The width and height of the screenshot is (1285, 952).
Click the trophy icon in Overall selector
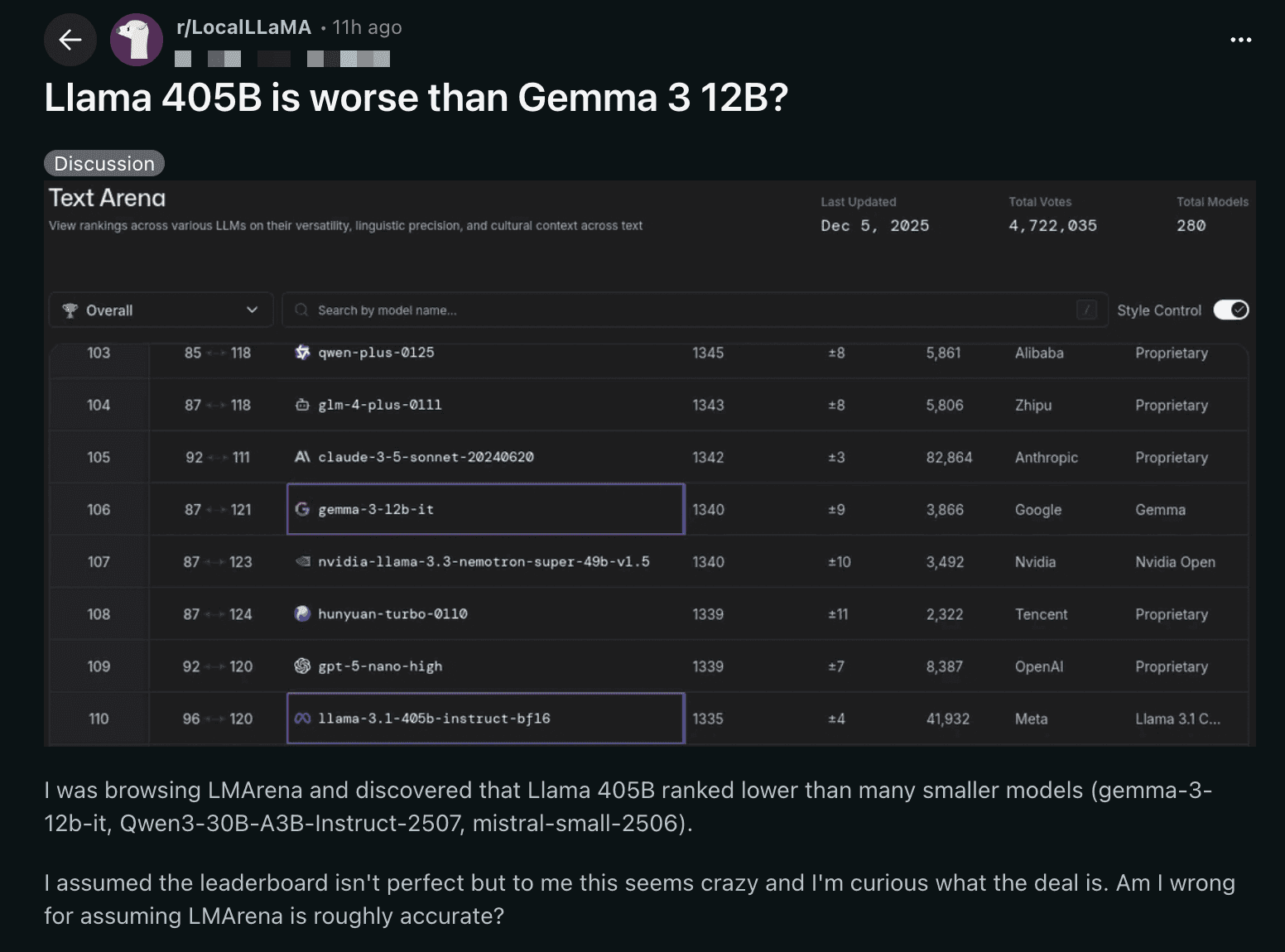70,310
